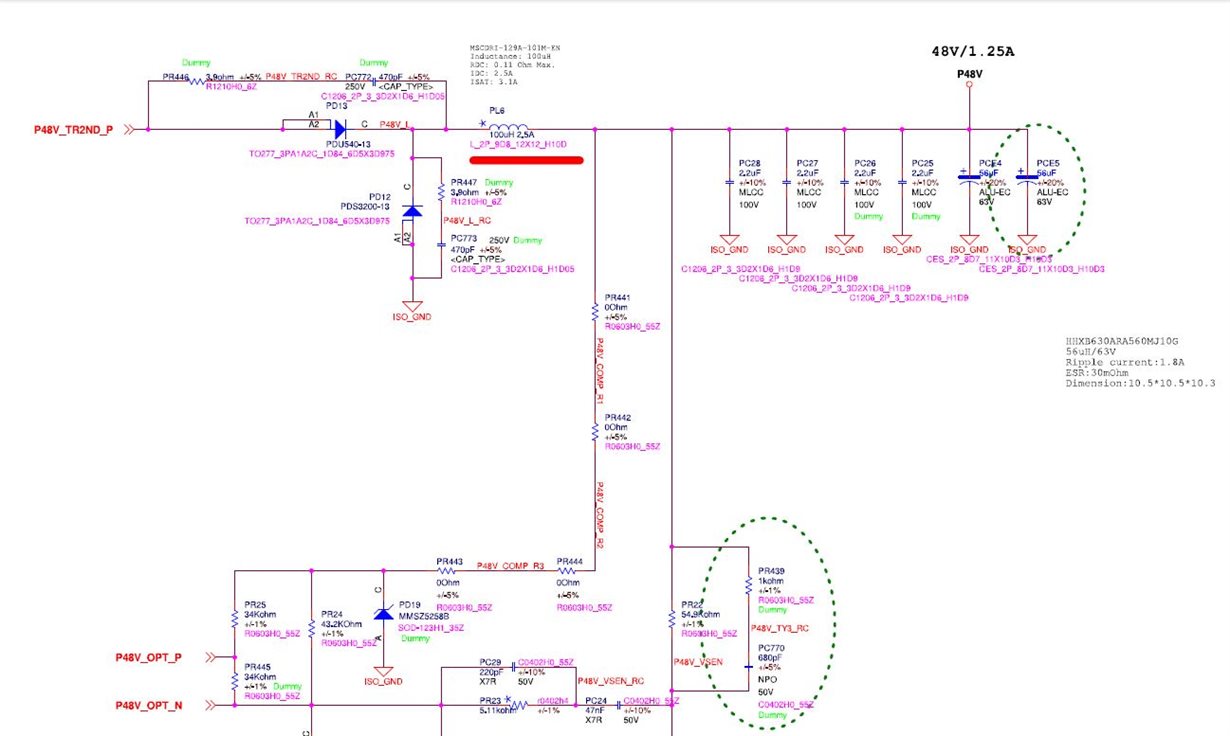Click the vertical P48V_COMP_R1 net label

pos(601,369)
